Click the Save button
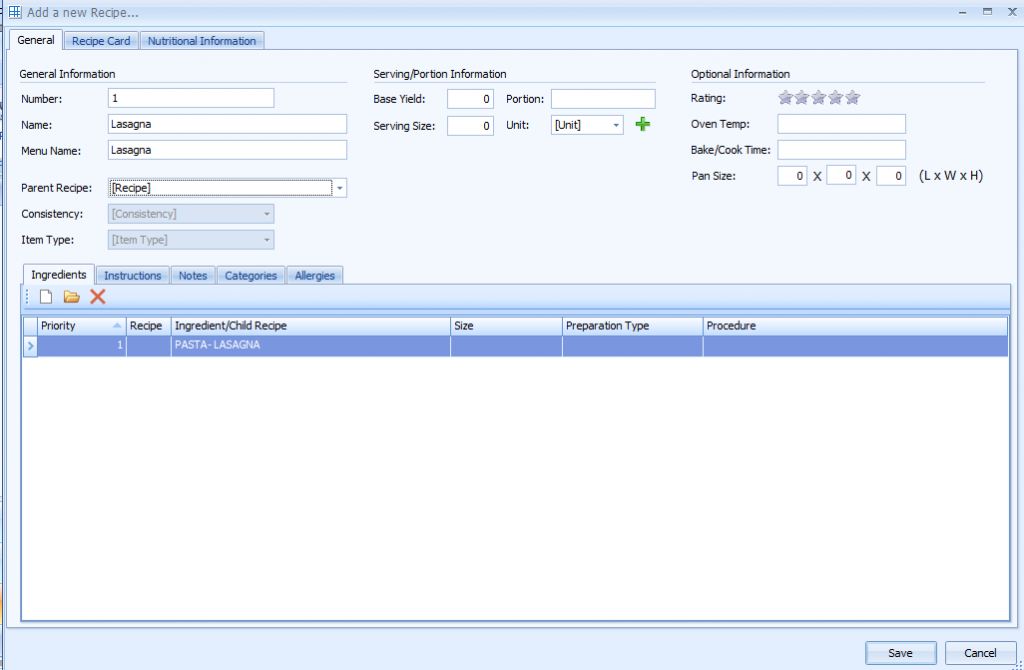Screen dimensions: 1024x670 pyautogui.click(x=900, y=653)
